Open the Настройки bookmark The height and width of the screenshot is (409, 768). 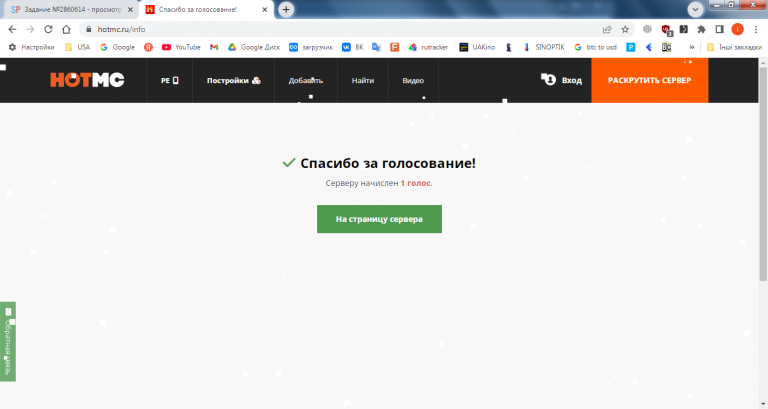click(31, 47)
